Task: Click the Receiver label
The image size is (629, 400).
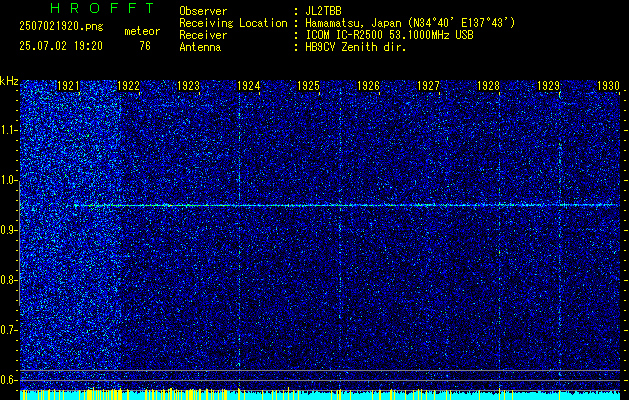Action: click(203, 35)
